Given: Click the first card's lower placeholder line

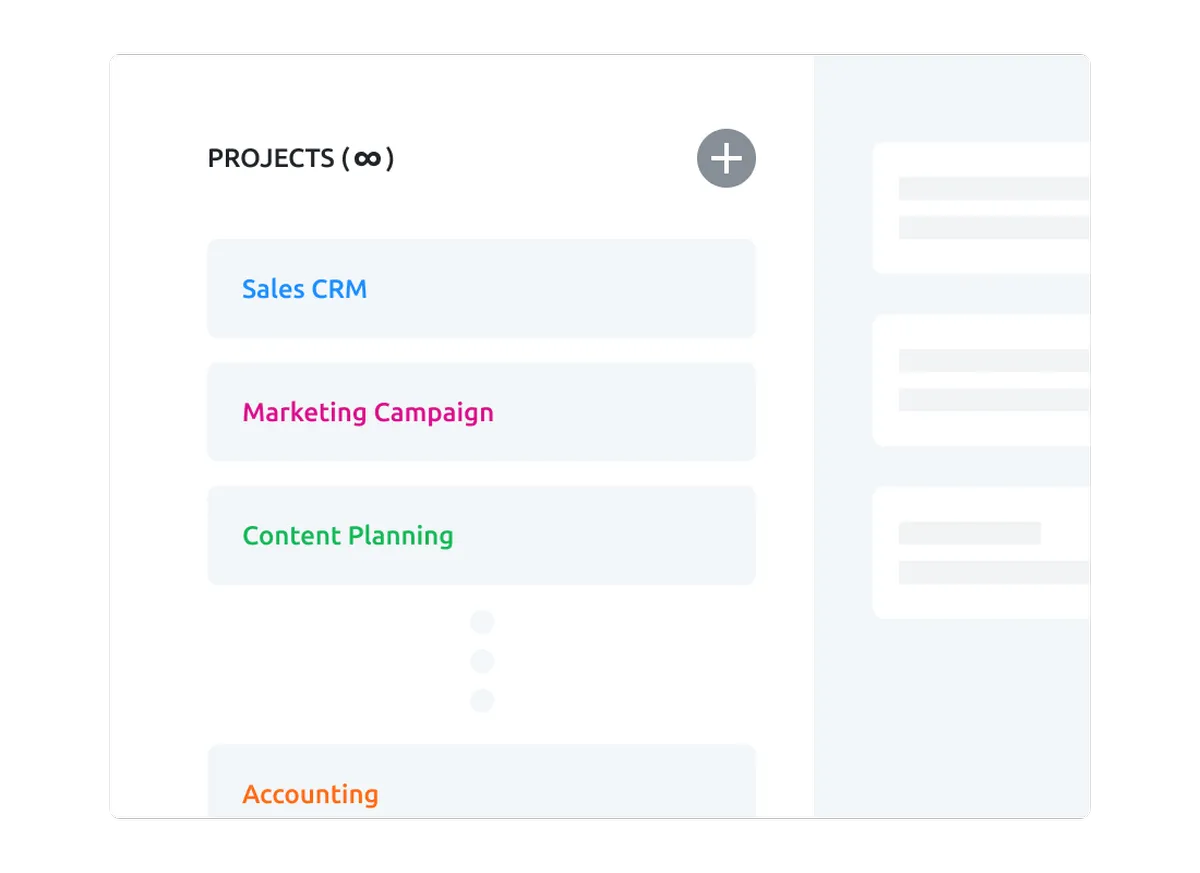Looking at the screenshot, I should (x=993, y=227).
